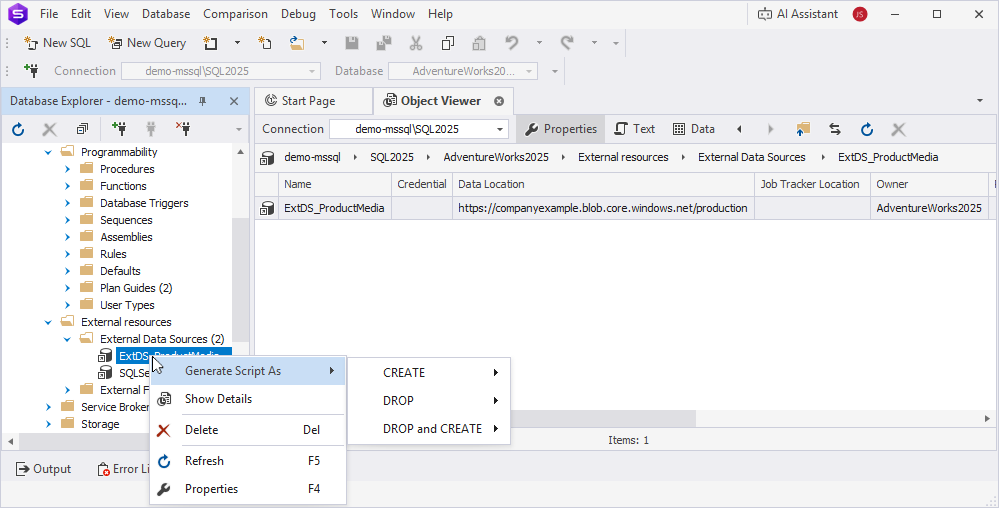Open the Output panel tab
Screen dimensions: 999x508
43,469
